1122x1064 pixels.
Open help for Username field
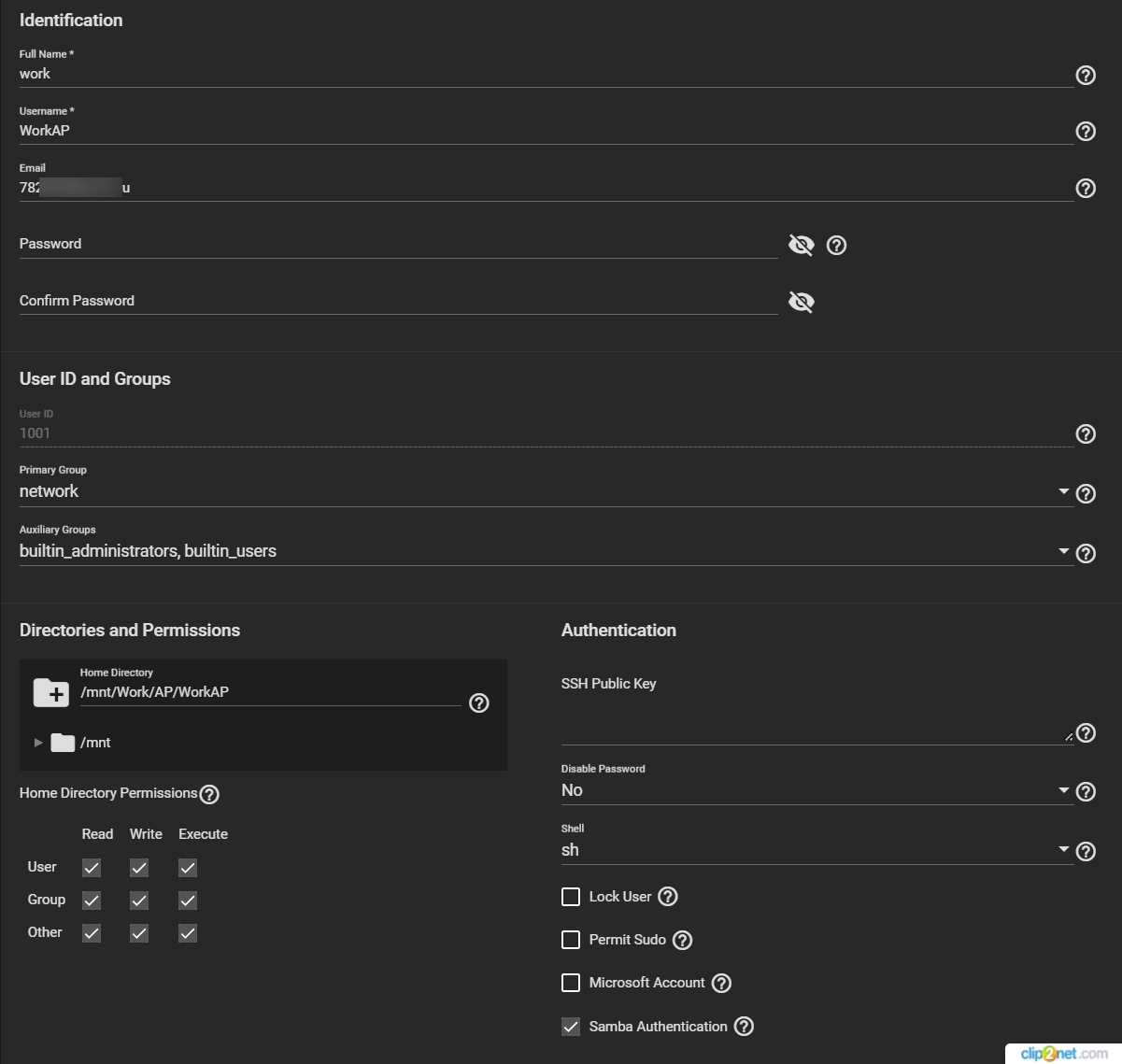coord(1086,132)
